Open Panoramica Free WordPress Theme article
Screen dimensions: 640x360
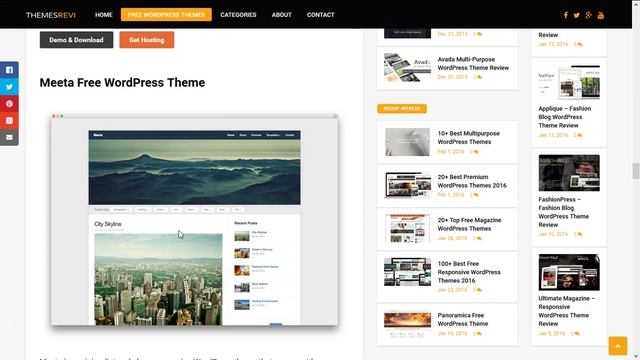pos(463,320)
